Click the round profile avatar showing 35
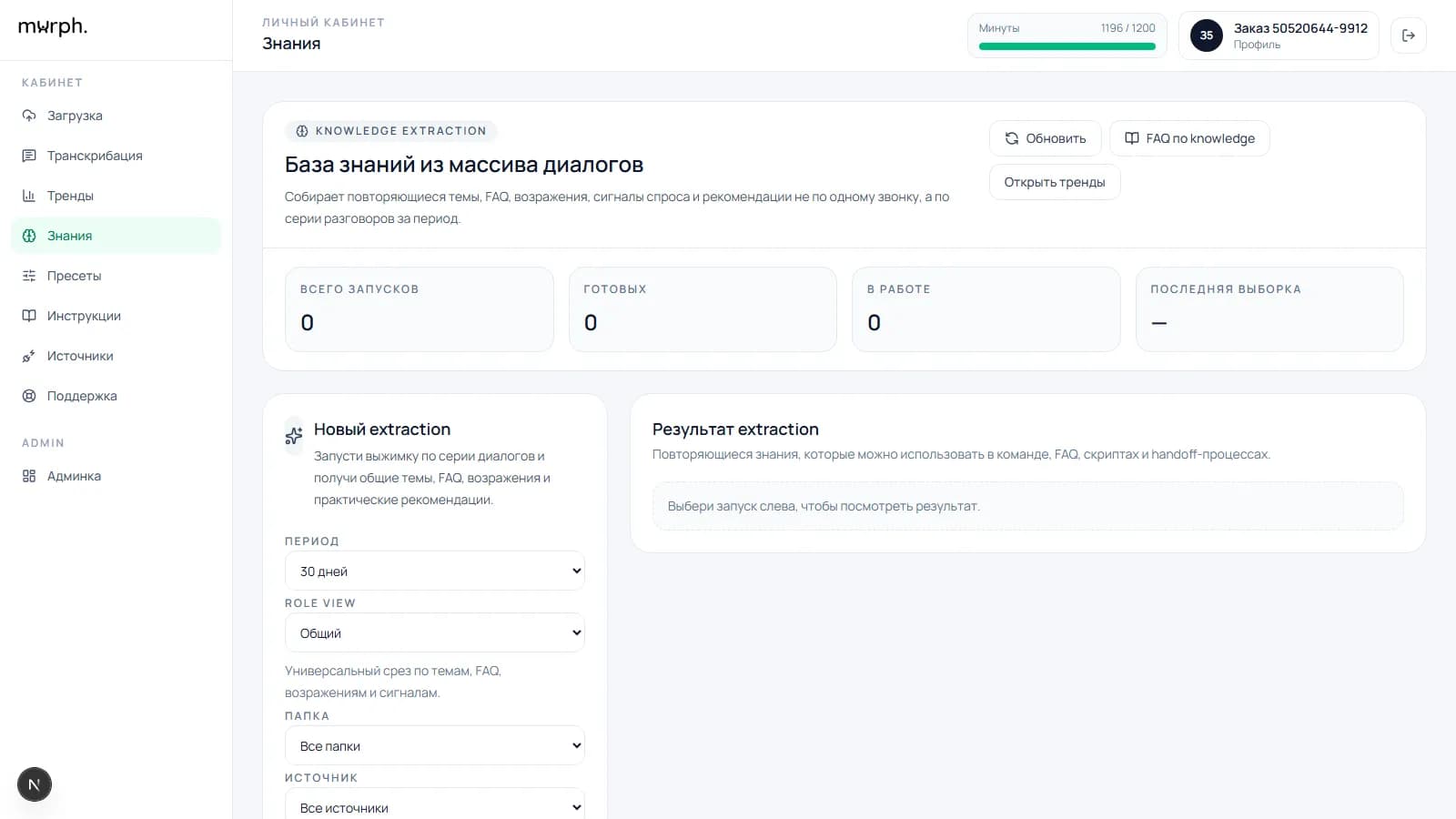Screen dimensions: 1456x819 click(x=1206, y=35)
